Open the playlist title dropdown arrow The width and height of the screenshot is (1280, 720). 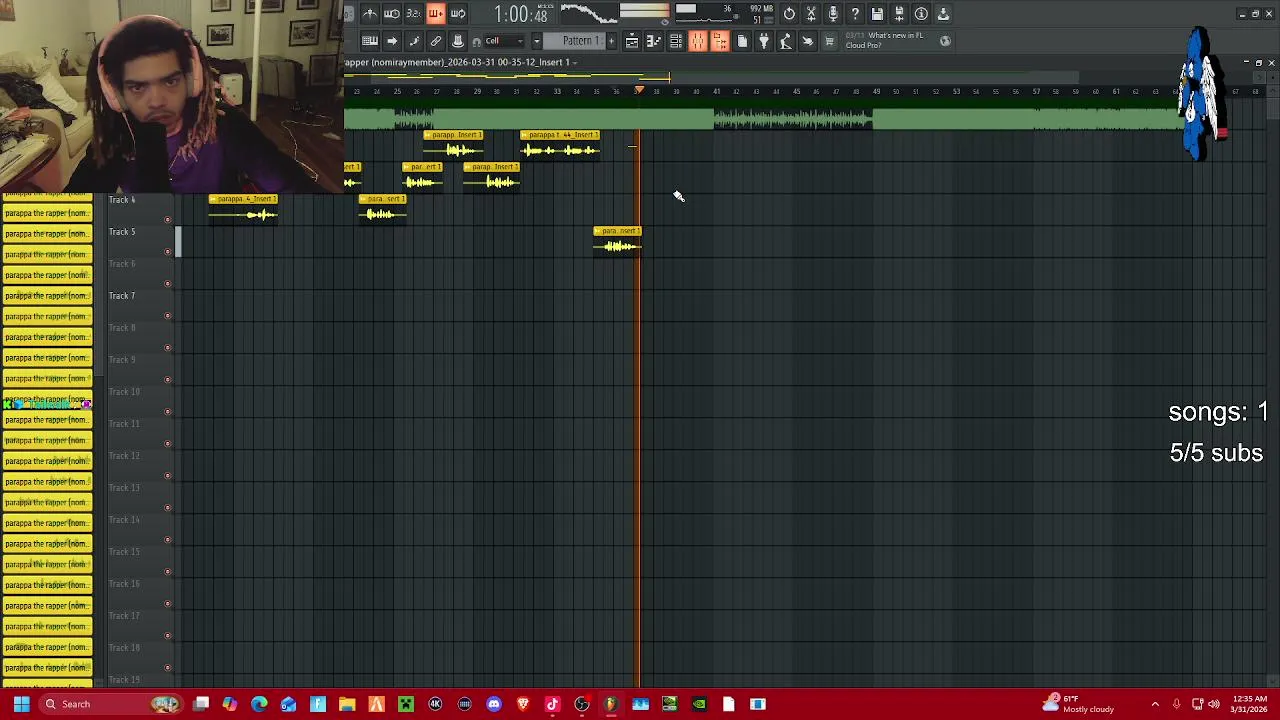click(x=575, y=62)
